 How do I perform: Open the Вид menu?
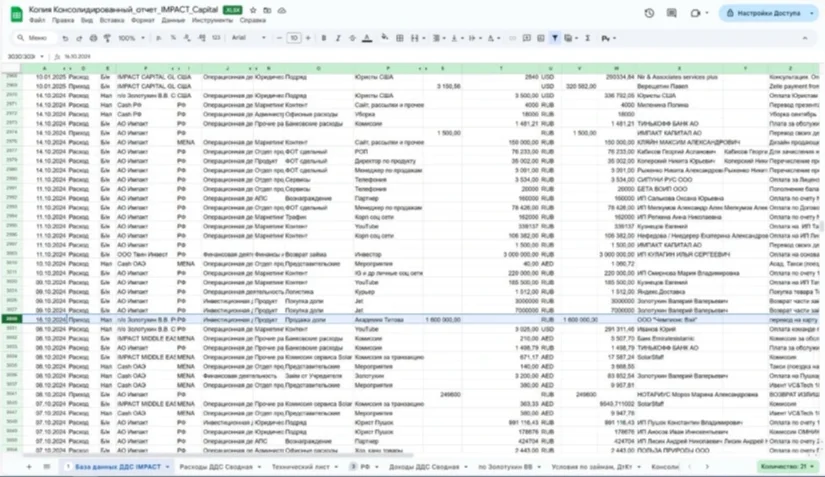coord(87,21)
